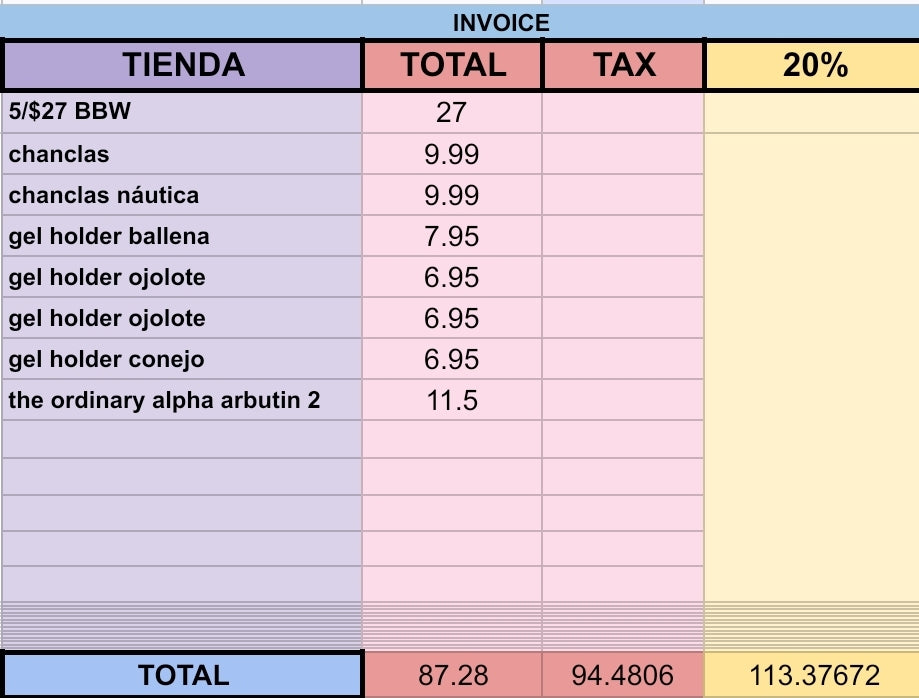The image size is (919, 698).
Task: Click the INVOICE title cell
Action: coord(500,23)
